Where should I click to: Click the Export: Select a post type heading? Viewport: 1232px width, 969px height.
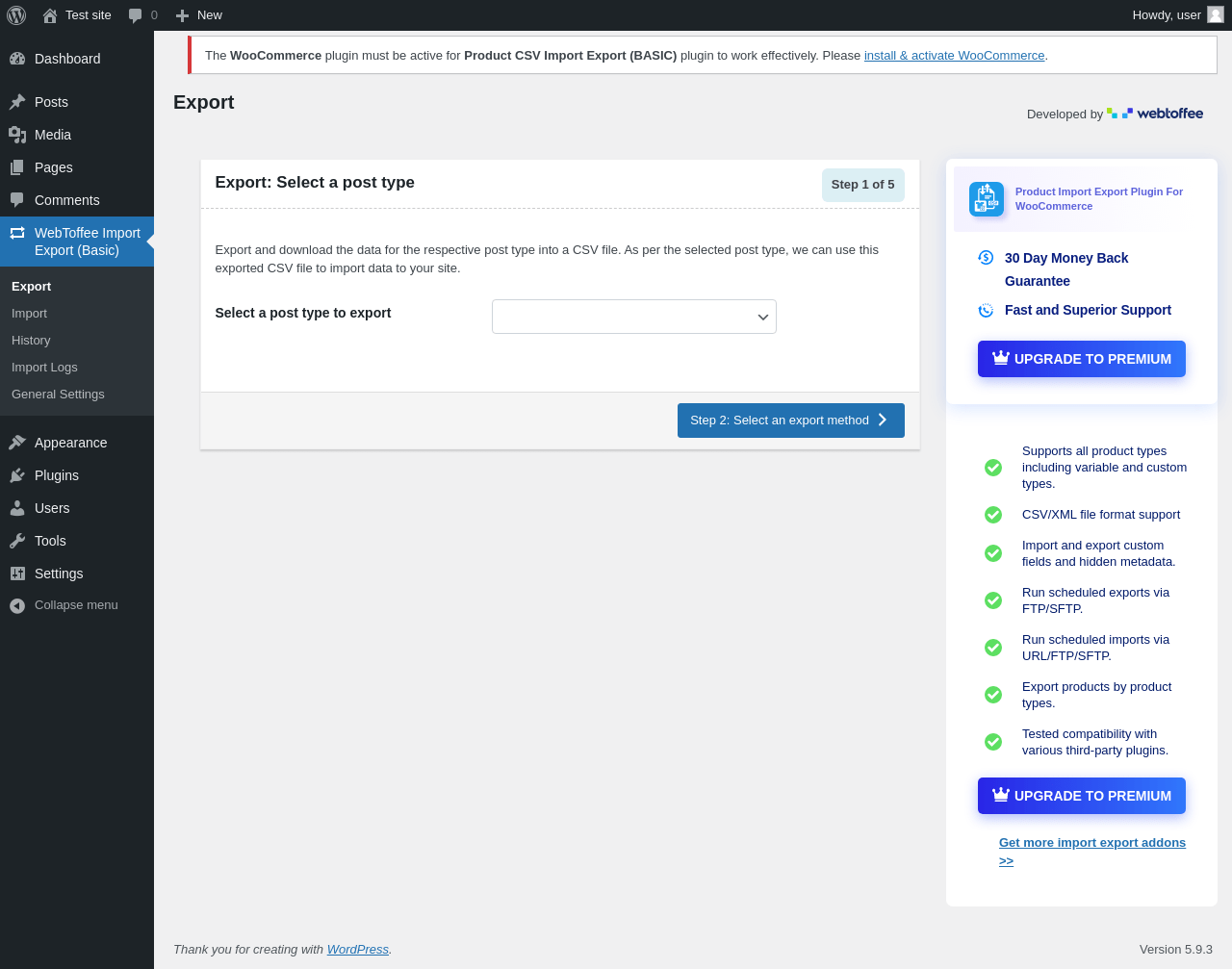pos(315,183)
